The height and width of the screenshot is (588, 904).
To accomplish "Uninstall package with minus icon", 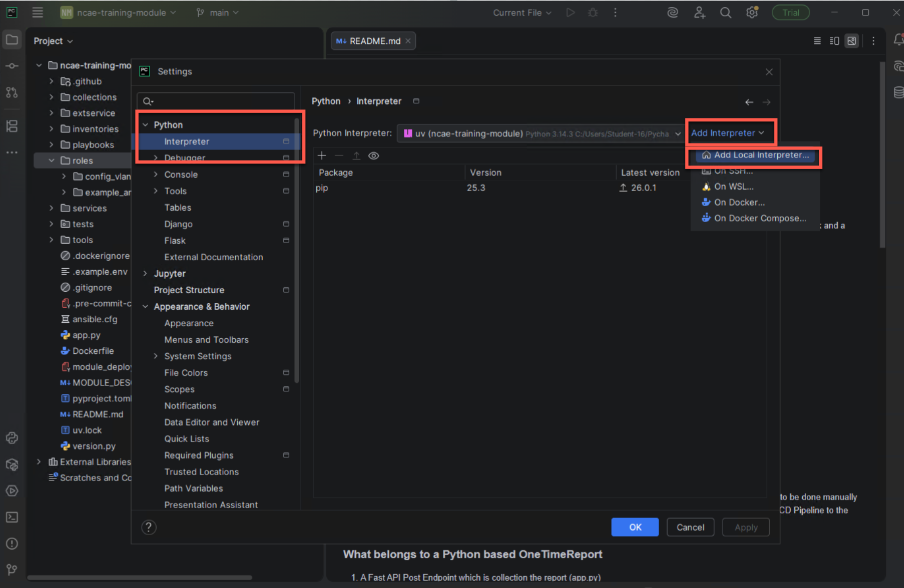I will (339, 156).
